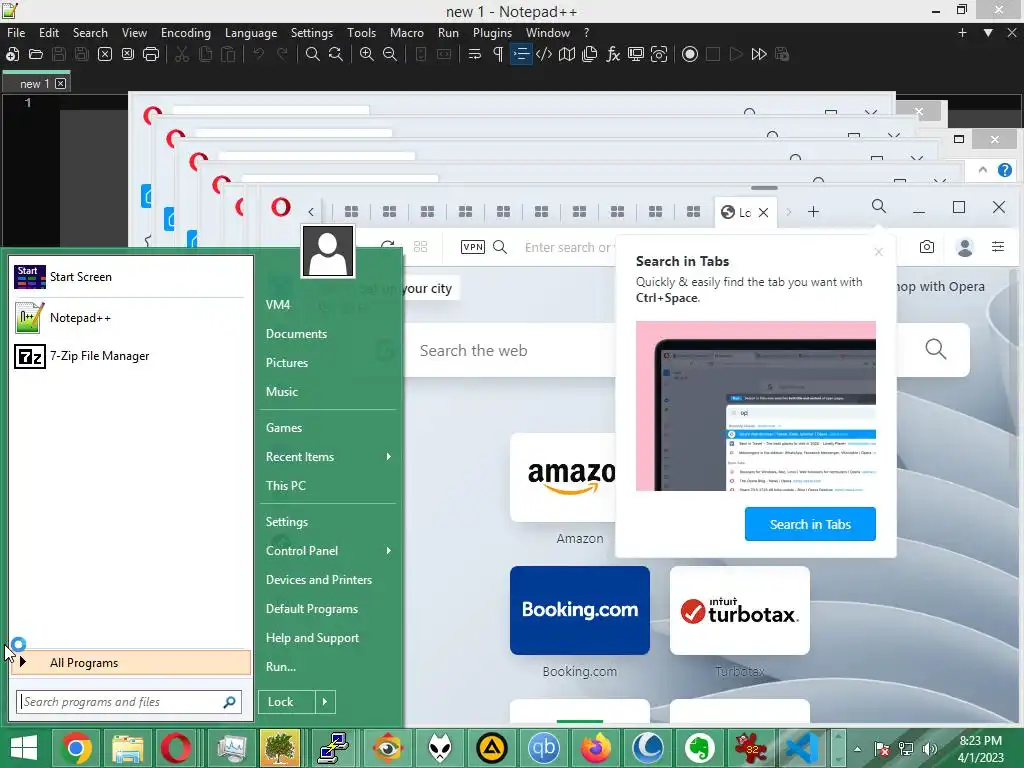
Task: Open the File menu in Notepad++
Action: 16,33
